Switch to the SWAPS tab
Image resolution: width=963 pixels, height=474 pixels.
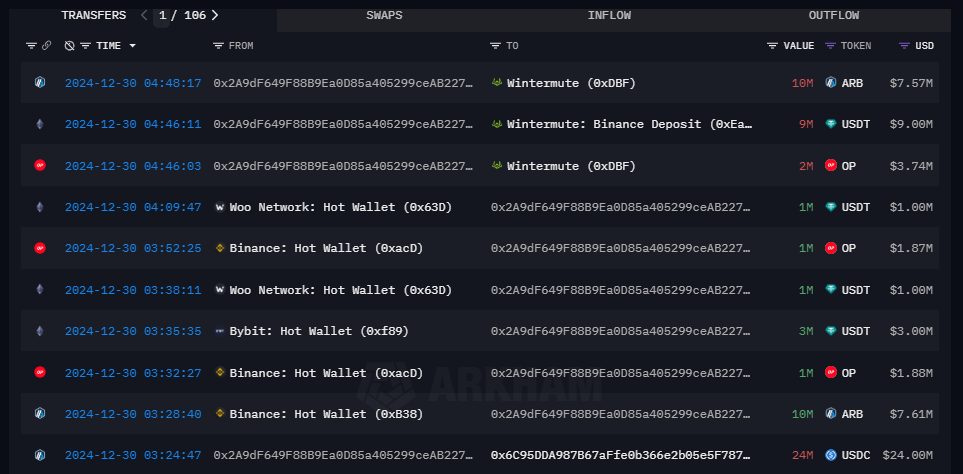[x=386, y=15]
